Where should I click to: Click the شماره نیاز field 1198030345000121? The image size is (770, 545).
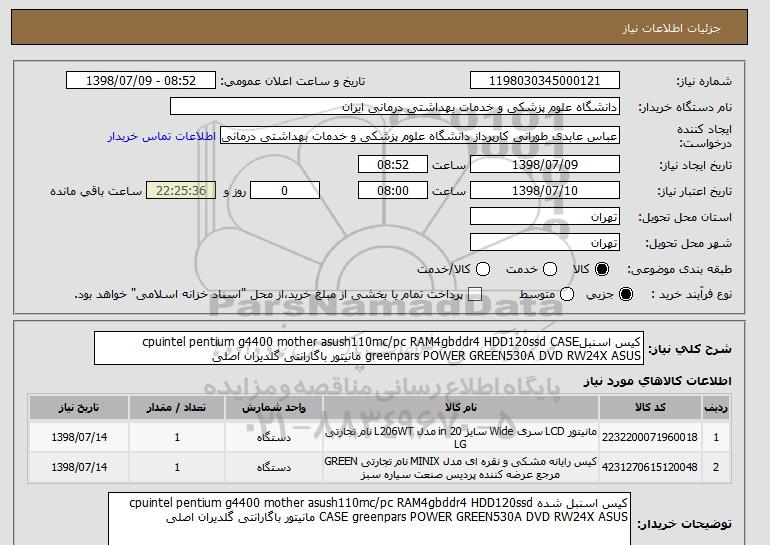pyautogui.click(x=545, y=81)
